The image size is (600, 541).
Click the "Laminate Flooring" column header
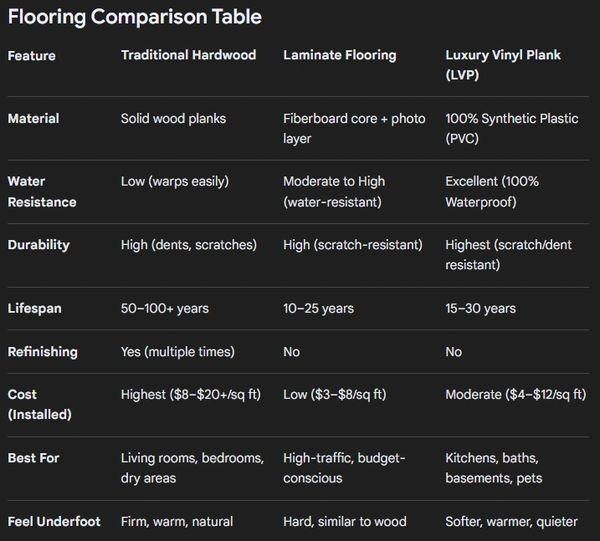pyautogui.click(x=341, y=56)
